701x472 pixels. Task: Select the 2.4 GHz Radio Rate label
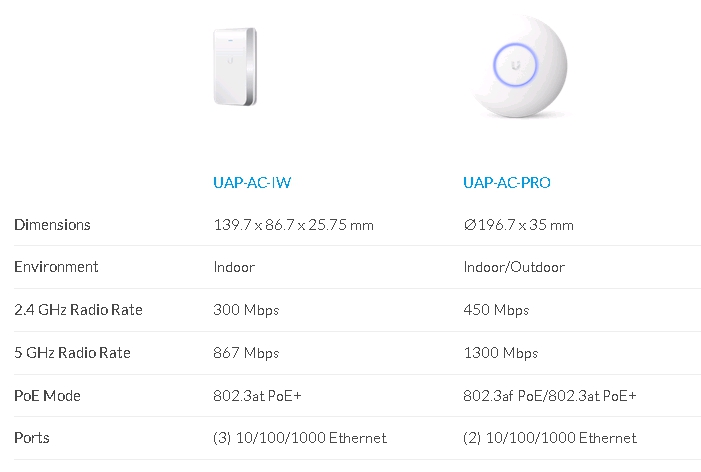pyautogui.click(x=78, y=310)
